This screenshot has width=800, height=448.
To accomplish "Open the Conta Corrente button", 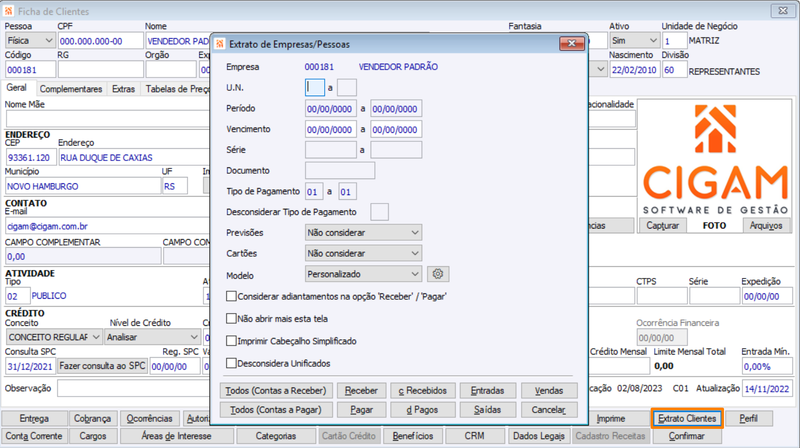I will pos(34,436).
